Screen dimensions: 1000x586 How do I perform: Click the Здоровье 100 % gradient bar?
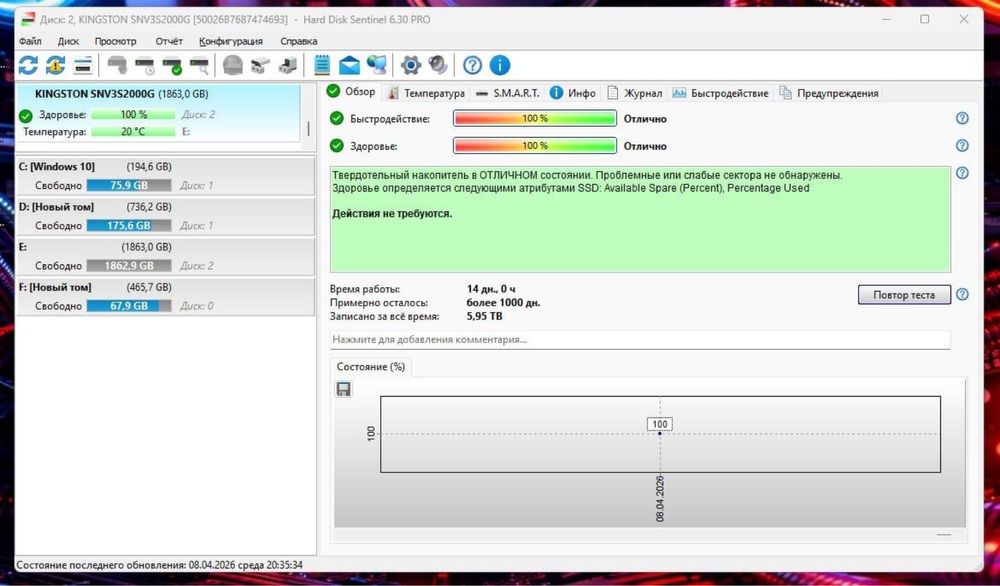click(534, 146)
